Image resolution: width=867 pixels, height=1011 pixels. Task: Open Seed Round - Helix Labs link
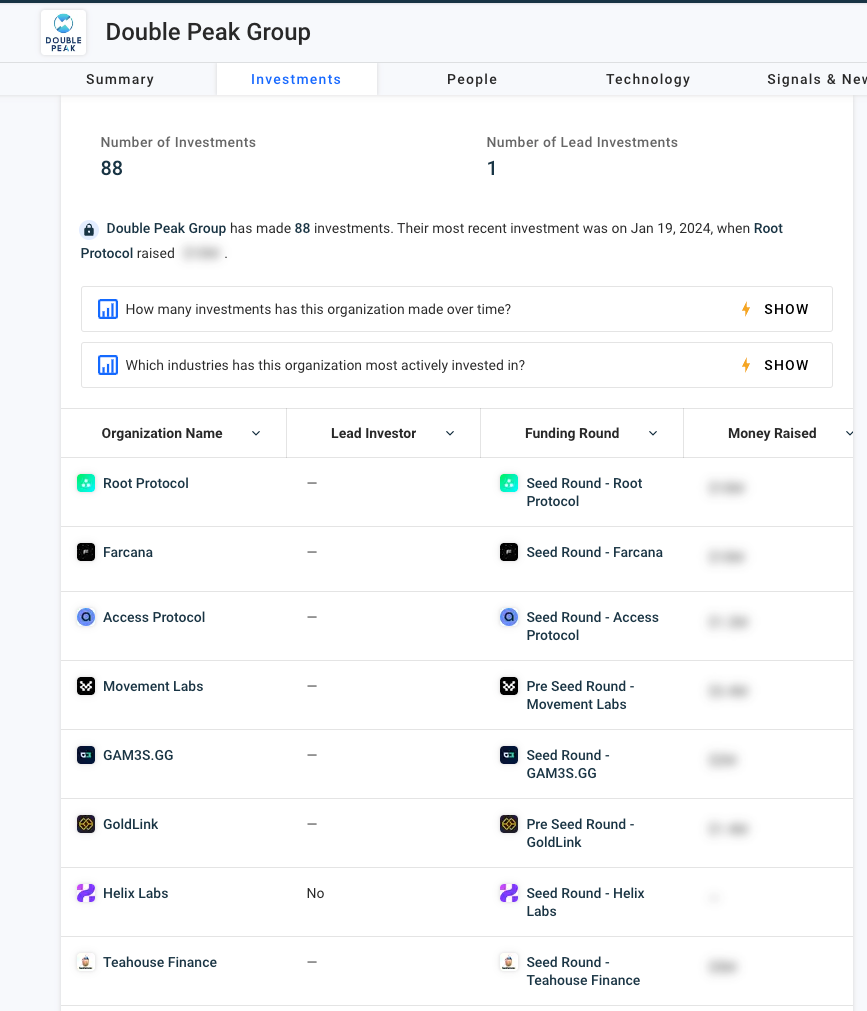point(585,903)
